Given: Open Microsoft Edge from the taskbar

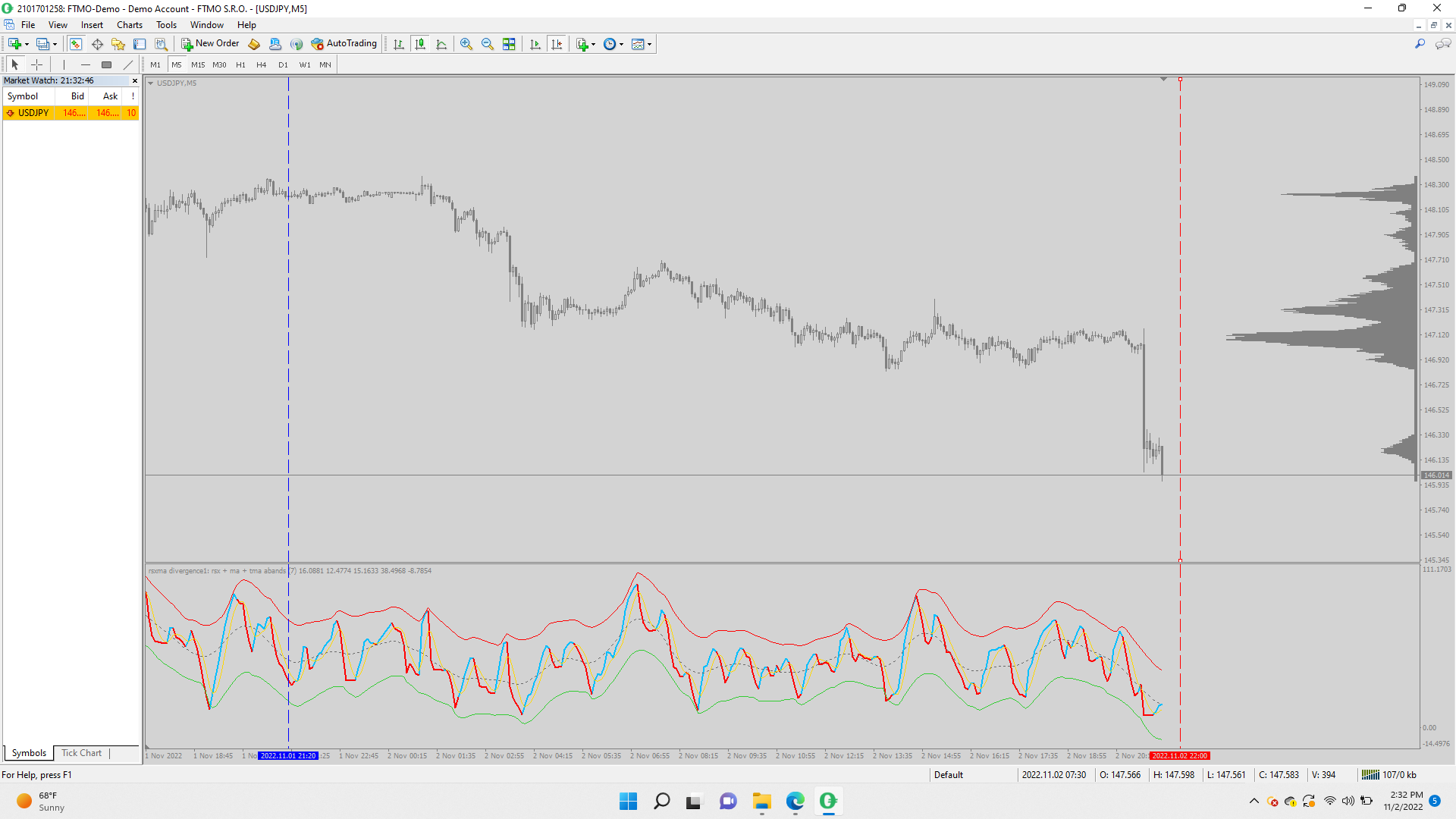Looking at the screenshot, I should pos(795,801).
